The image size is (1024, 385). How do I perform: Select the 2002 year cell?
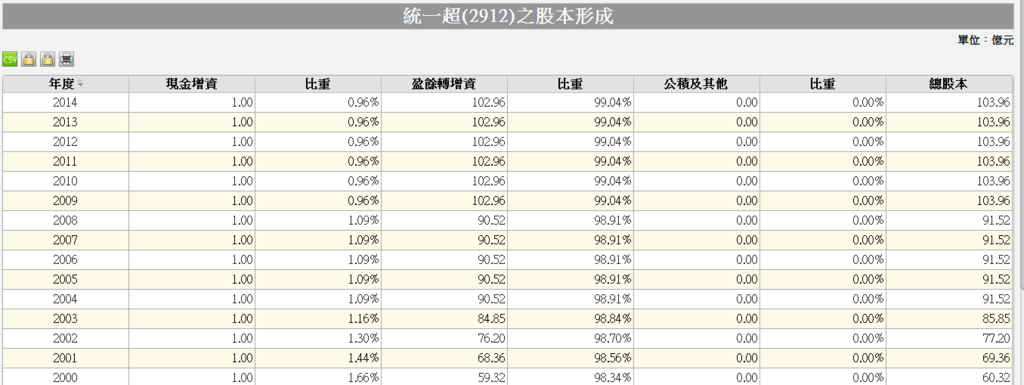(65, 339)
